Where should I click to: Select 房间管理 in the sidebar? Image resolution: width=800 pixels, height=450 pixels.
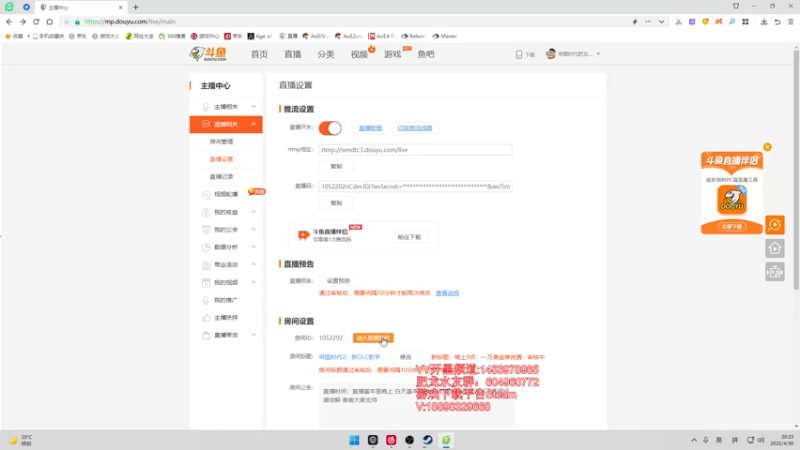pos(221,142)
